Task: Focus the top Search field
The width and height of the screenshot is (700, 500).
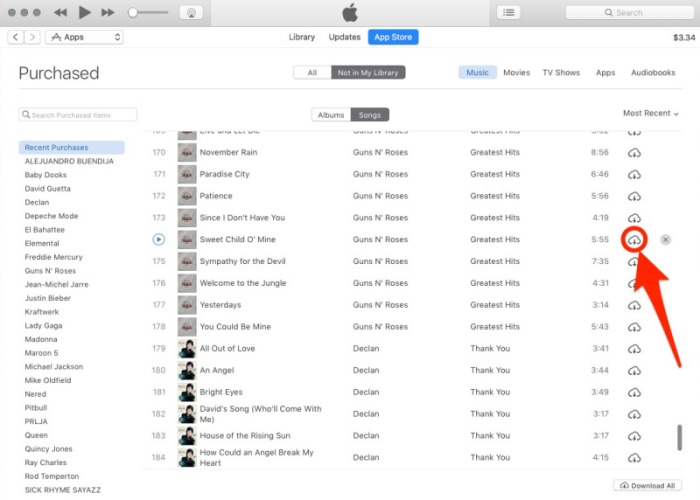Action: [x=629, y=12]
